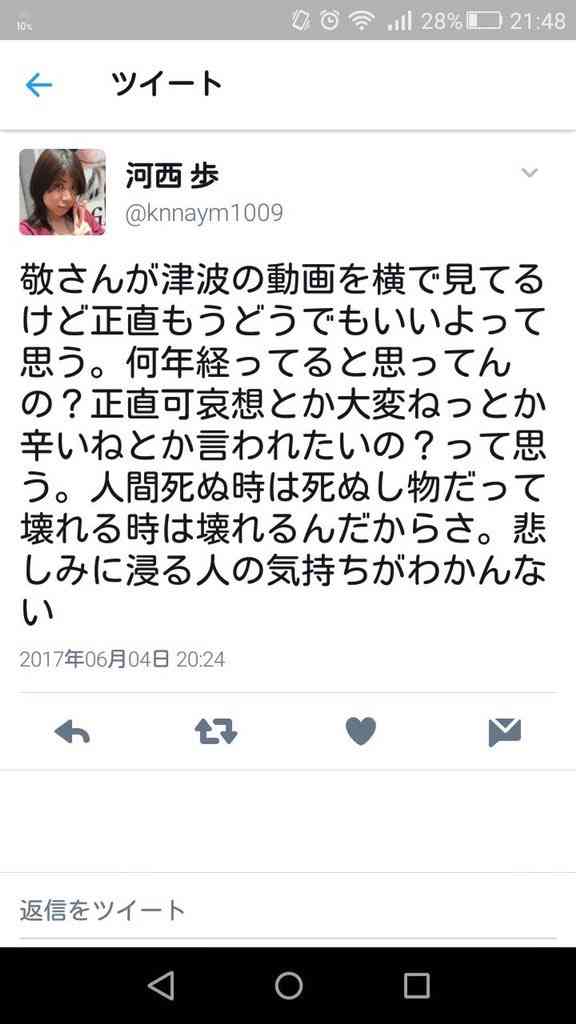Tap the tweet timestamp 2017年06月04日 20:24
The width and height of the screenshot is (576, 1024).
[122, 659]
